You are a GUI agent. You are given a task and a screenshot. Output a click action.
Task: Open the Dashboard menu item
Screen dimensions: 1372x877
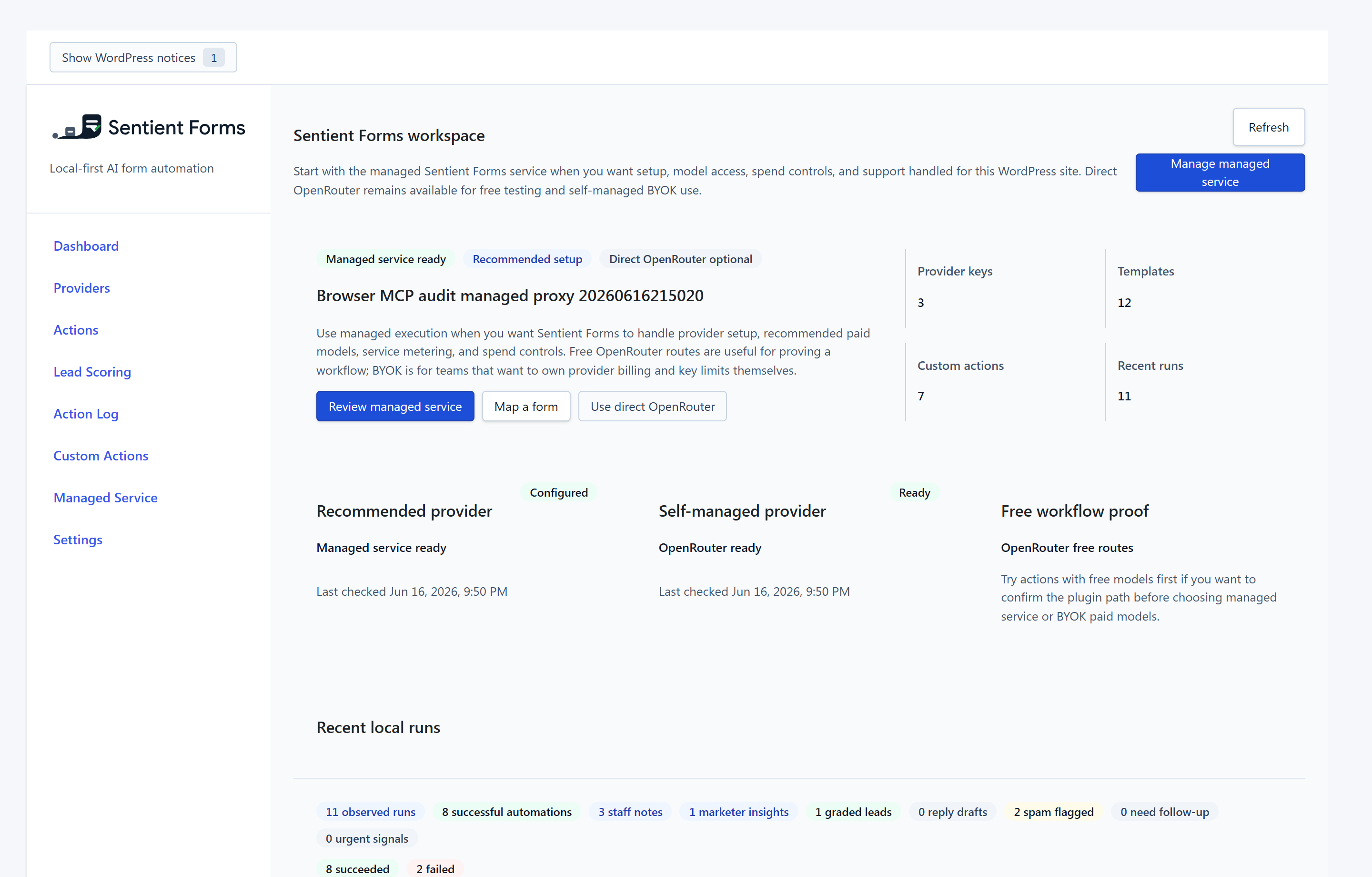point(86,246)
